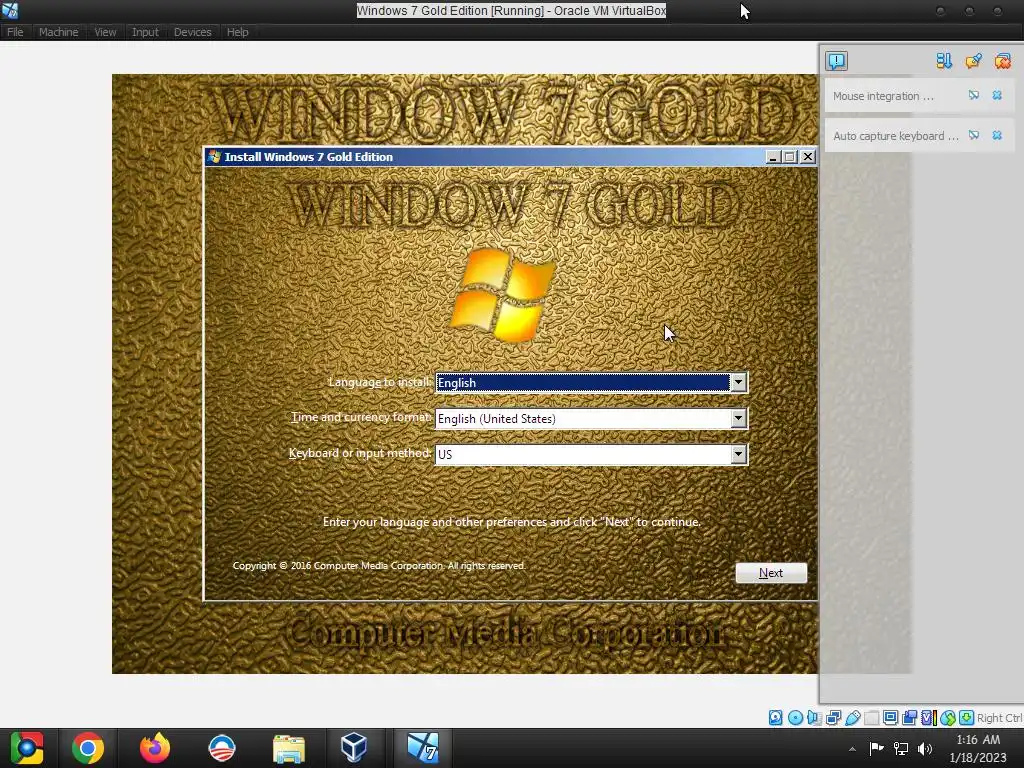Click the optical disk status icon
1024x768 pixels.
click(795, 718)
